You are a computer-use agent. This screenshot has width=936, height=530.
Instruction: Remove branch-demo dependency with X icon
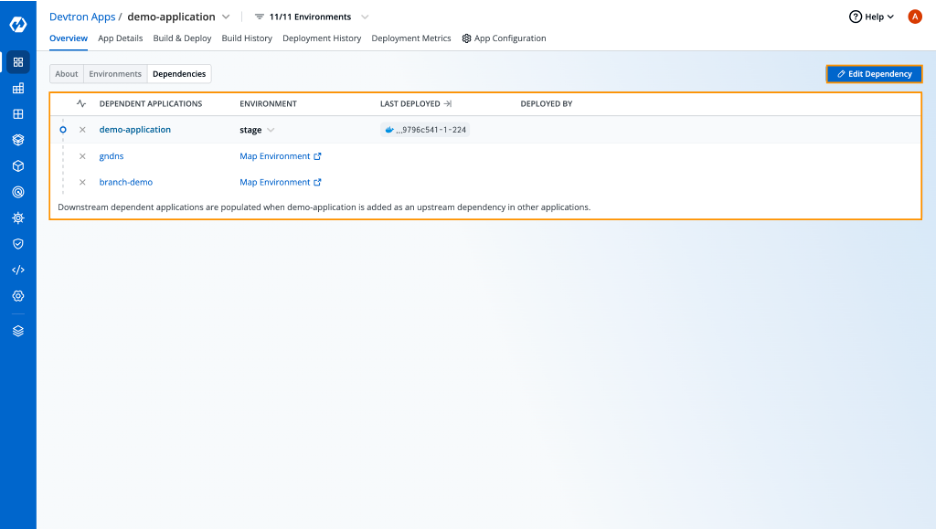tap(82, 182)
